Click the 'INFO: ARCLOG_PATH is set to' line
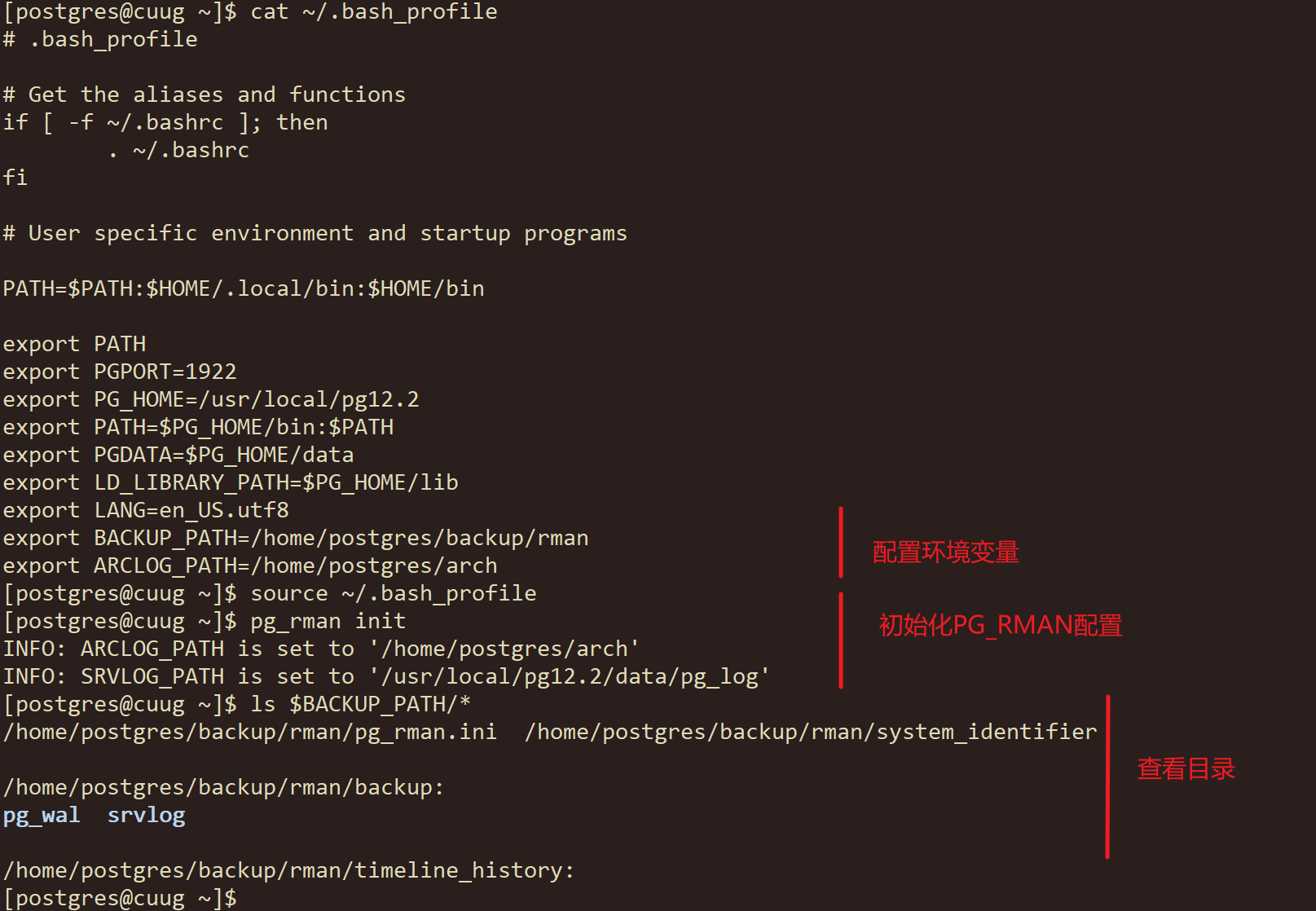Viewport: 1316px width, 911px height. pyautogui.click(x=321, y=649)
